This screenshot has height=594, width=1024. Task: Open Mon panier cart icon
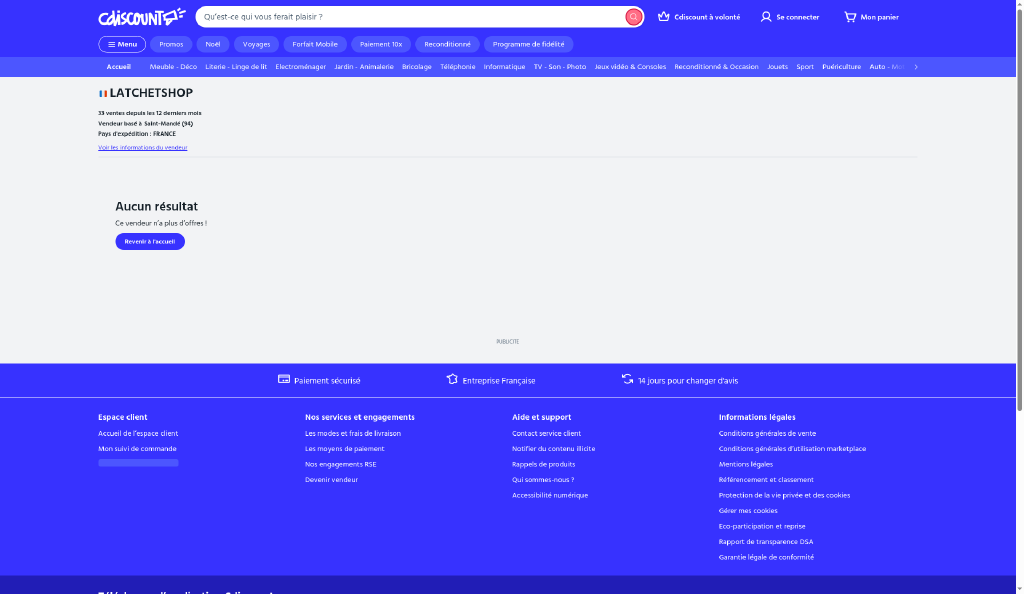(850, 17)
